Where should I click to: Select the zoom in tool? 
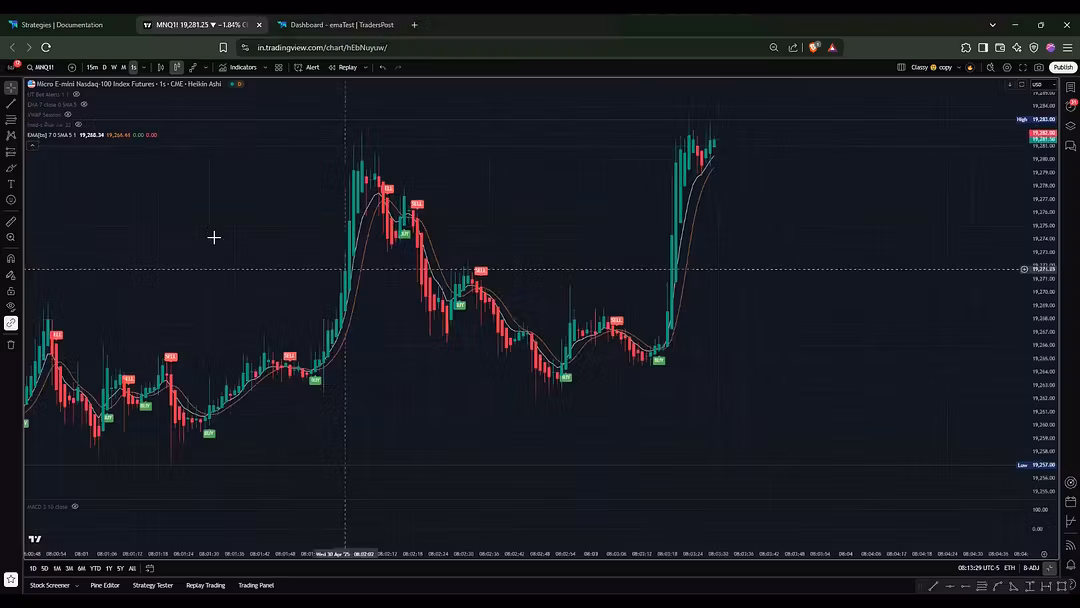click(x=11, y=238)
